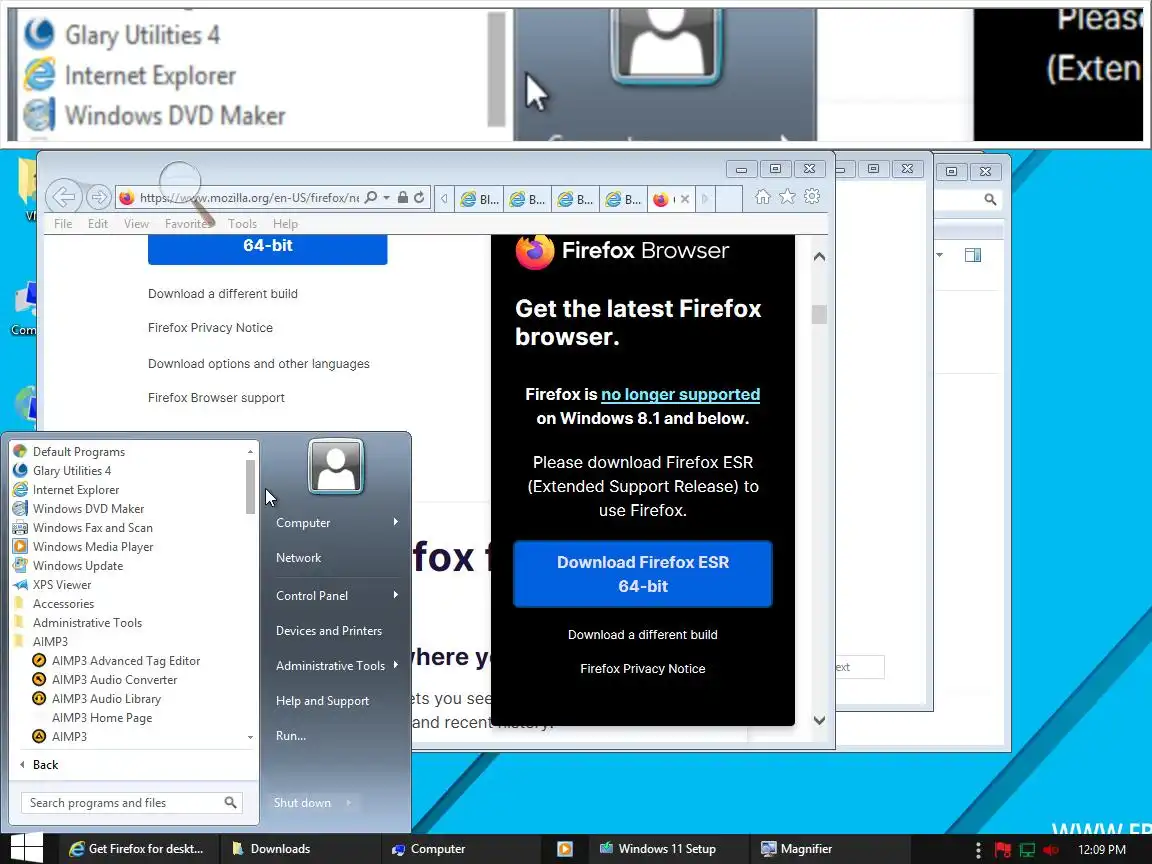The width and height of the screenshot is (1152, 864).
Task: Click the refresh icon in address bar
Action: [419, 198]
